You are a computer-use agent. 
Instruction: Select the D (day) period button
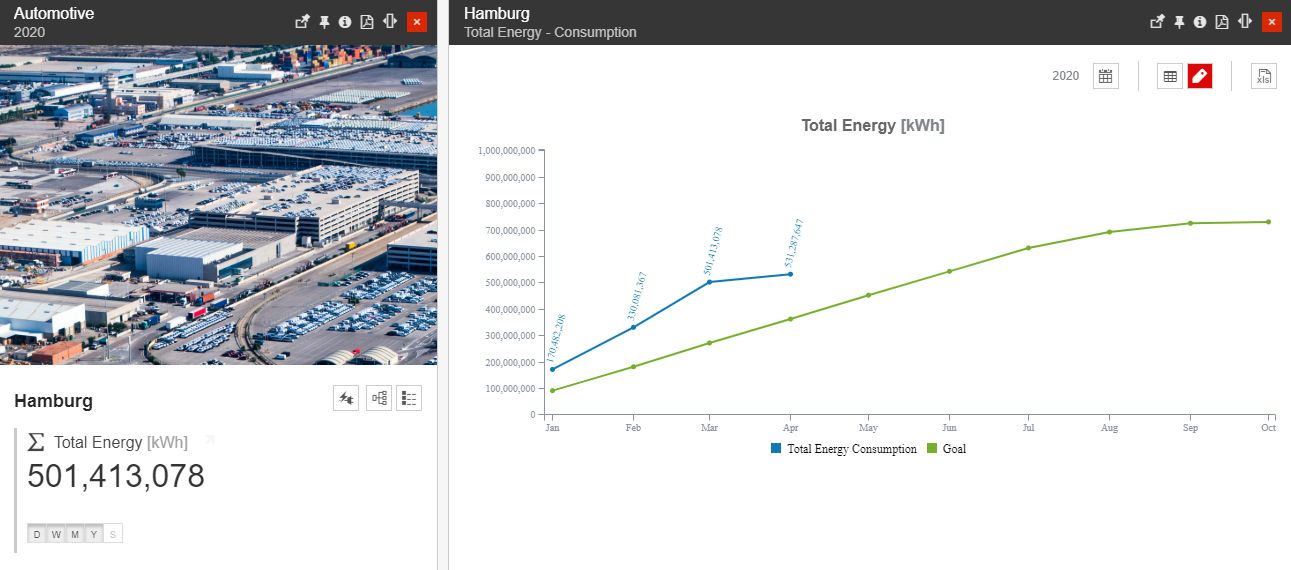click(x=37, y=534)
